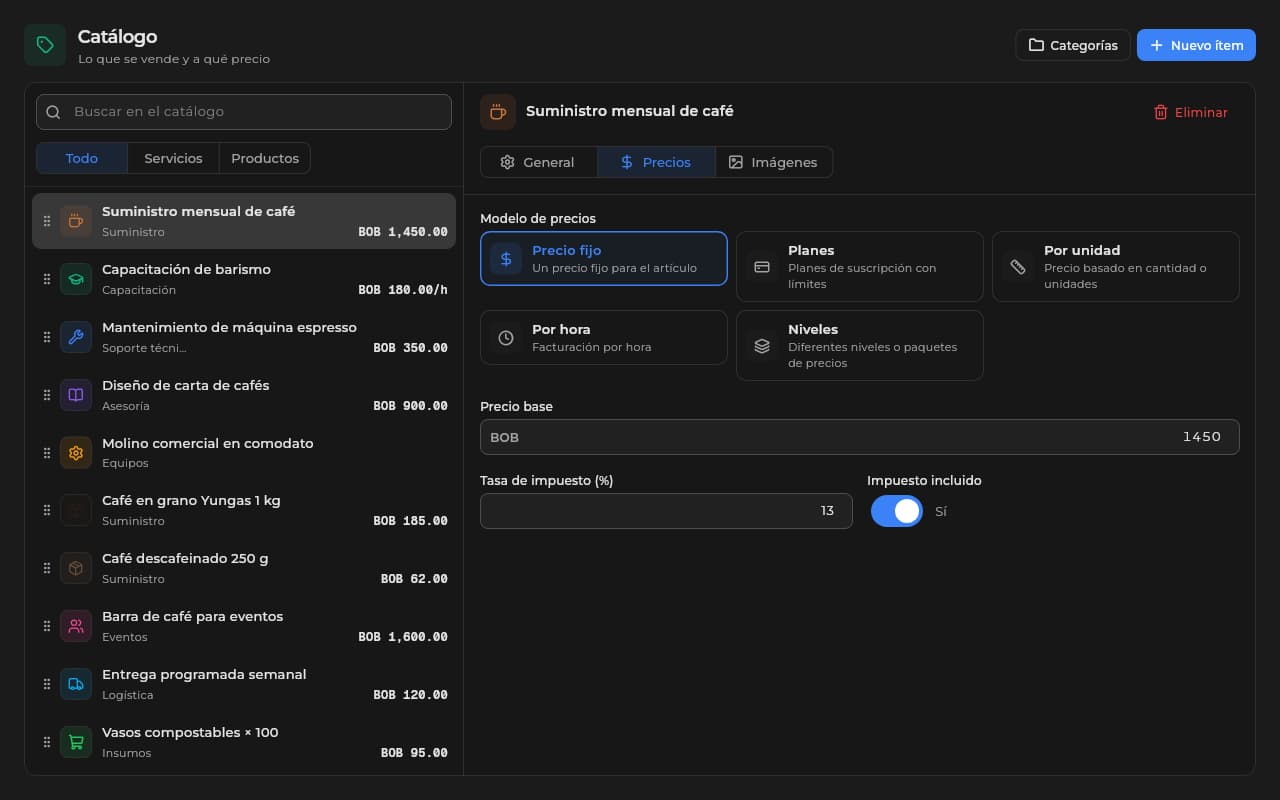This screenshot has width=1280, height=800.
Task: Click the BOB 180.00/h price
Action: point(403,290)
